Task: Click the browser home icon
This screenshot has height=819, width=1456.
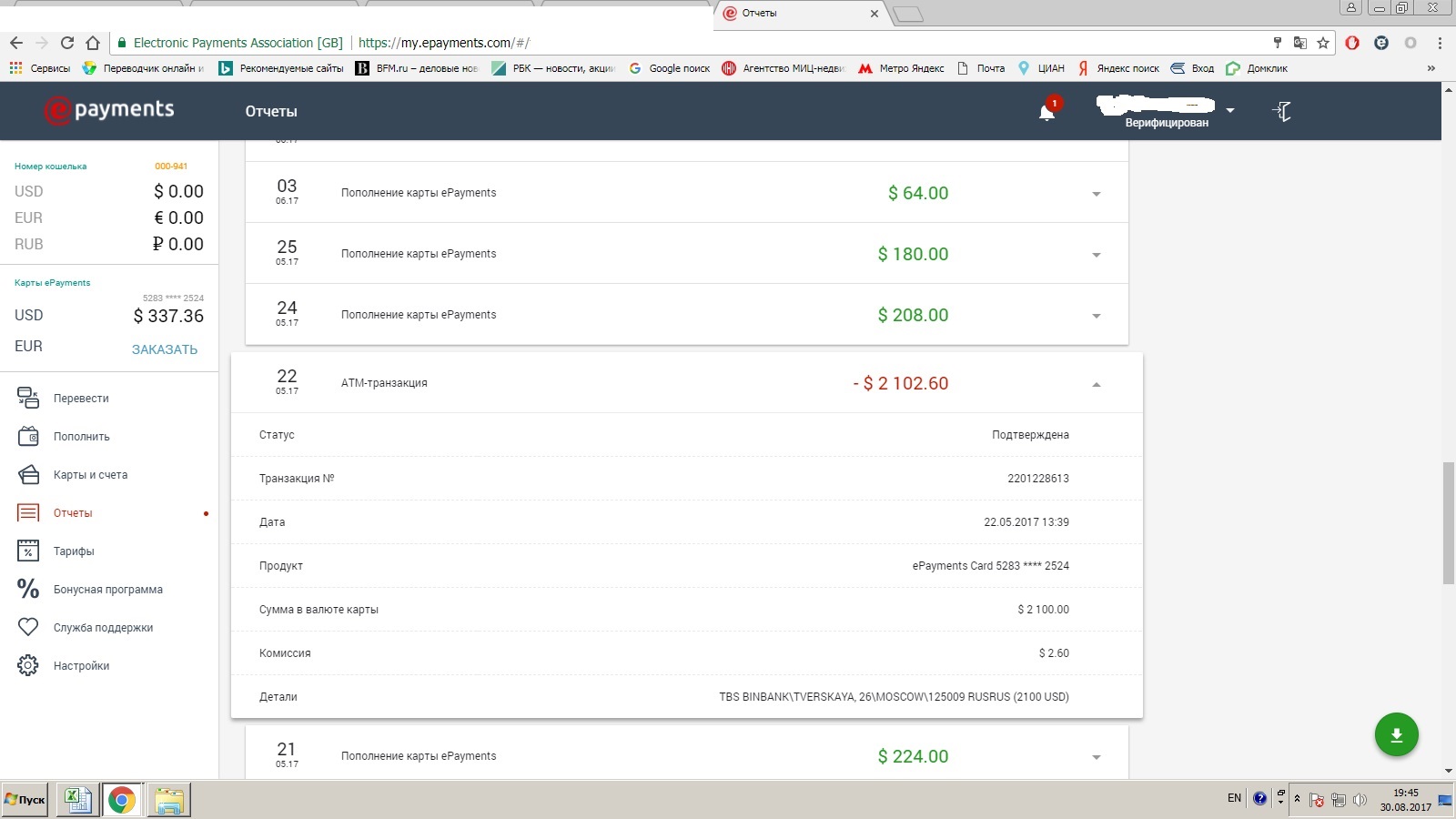Action: tap(93, 43)
